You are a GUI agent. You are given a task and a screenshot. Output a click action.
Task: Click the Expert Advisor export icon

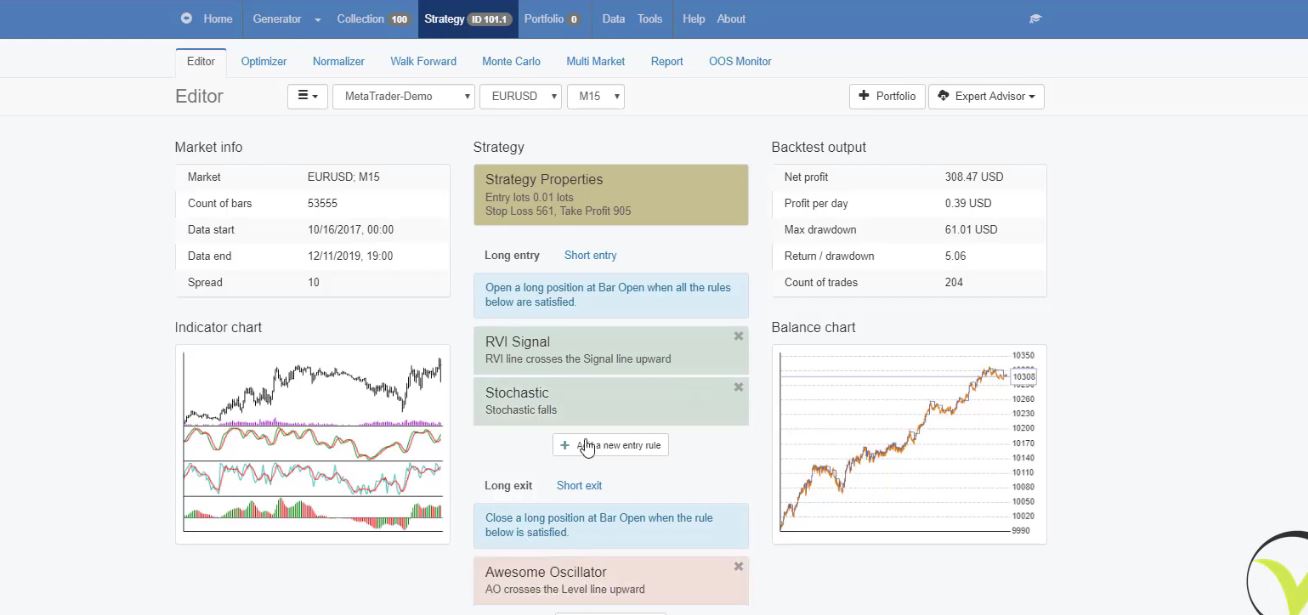coord(944,96)
